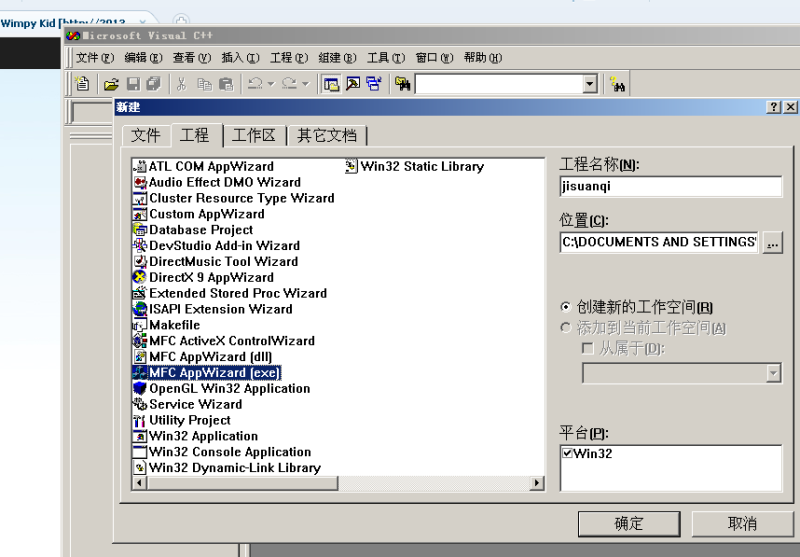Click the Undo arrow icon
This screenshot has height=557, width=800.
pyautogui.click(x=255, y=84)
